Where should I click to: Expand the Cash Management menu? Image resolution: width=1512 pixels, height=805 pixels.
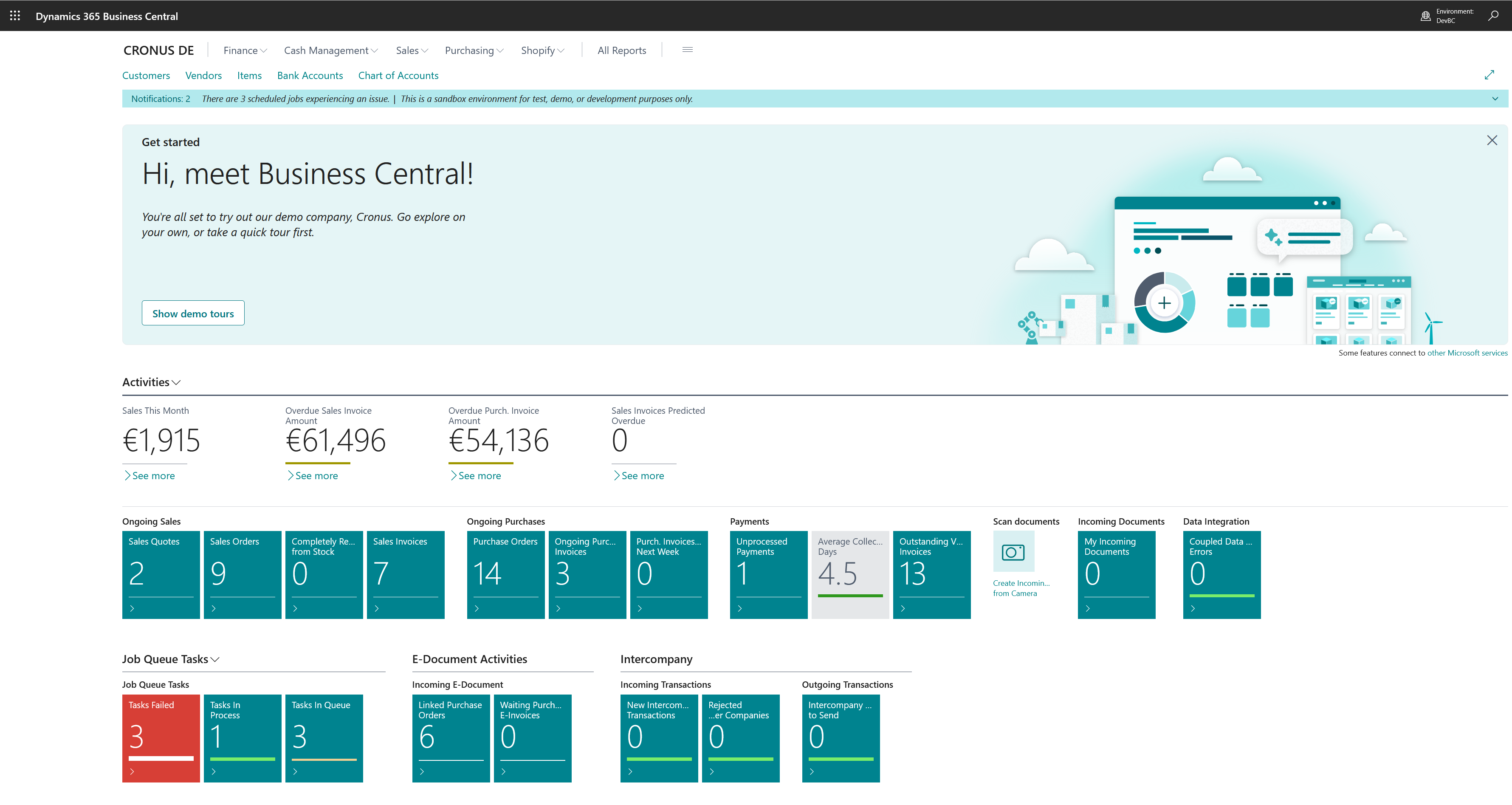(331, 51)
